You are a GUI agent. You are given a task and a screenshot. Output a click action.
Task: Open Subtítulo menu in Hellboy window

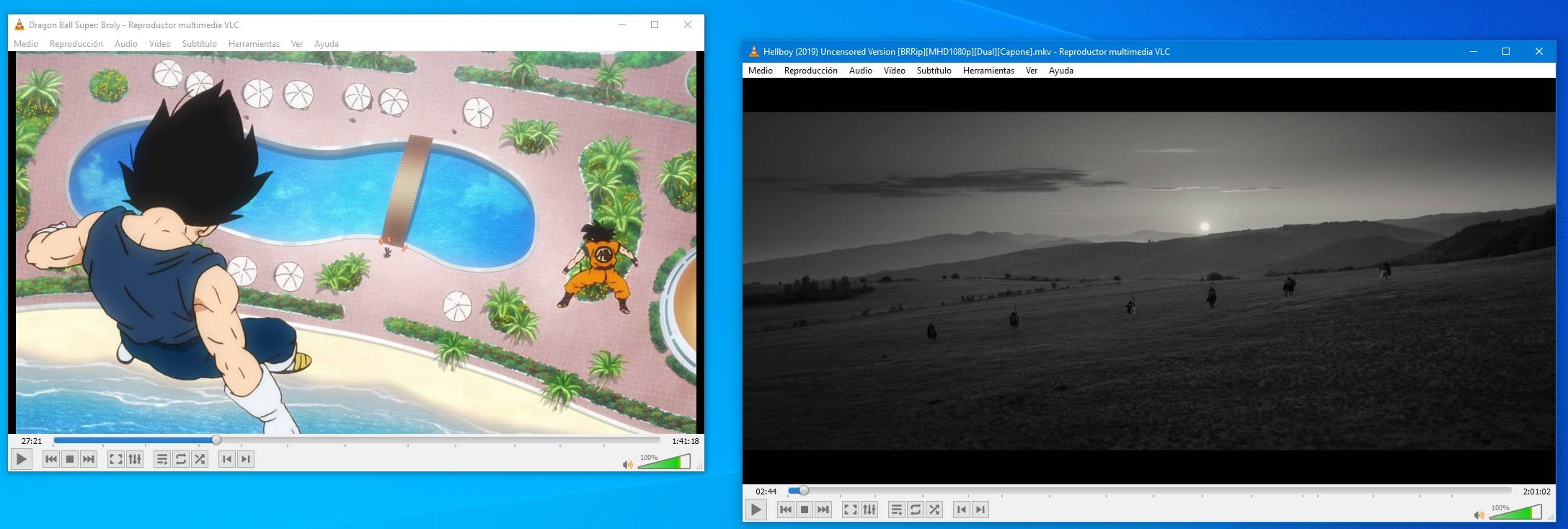pyautogui.click(x=934, y=71)
